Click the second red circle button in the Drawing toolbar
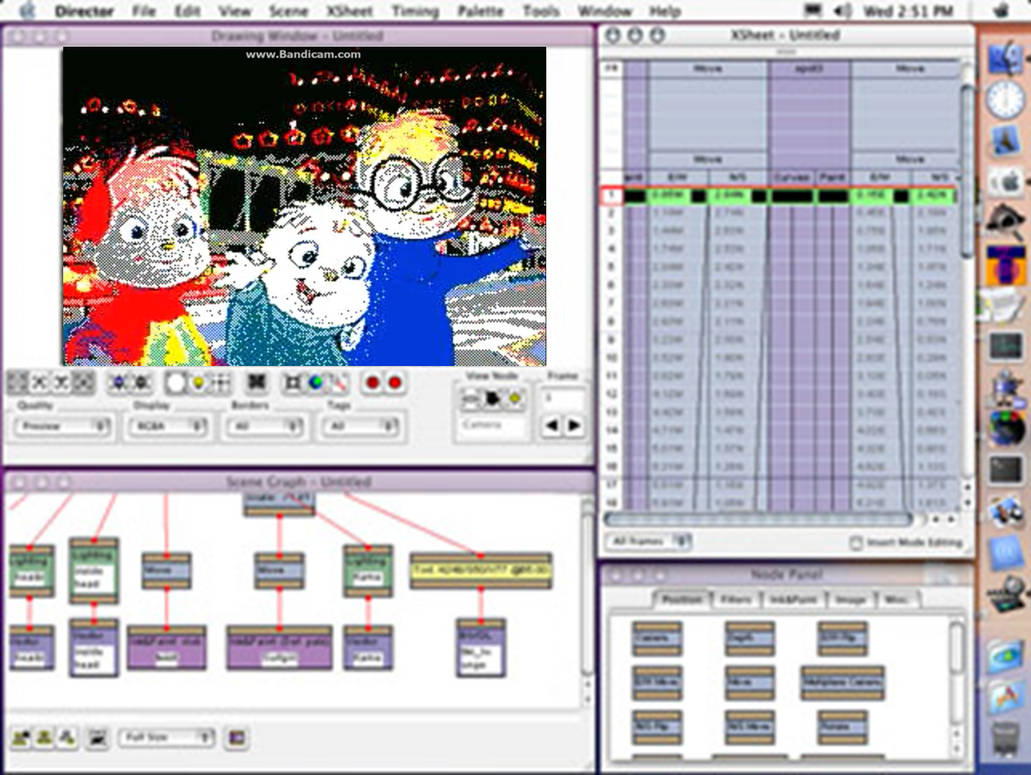 395,382
